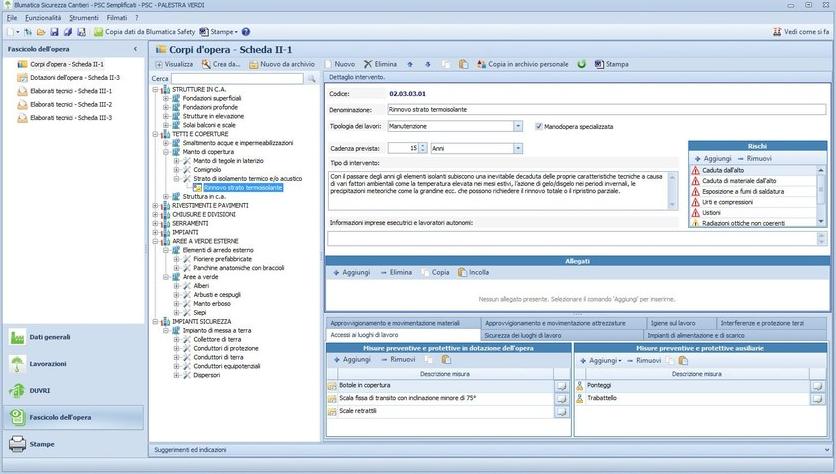This screenshot has width=836, height=474.
Task: Select Panchine anatomiche con braccioli
Action: pyautogui.click(x=238, y=268)
